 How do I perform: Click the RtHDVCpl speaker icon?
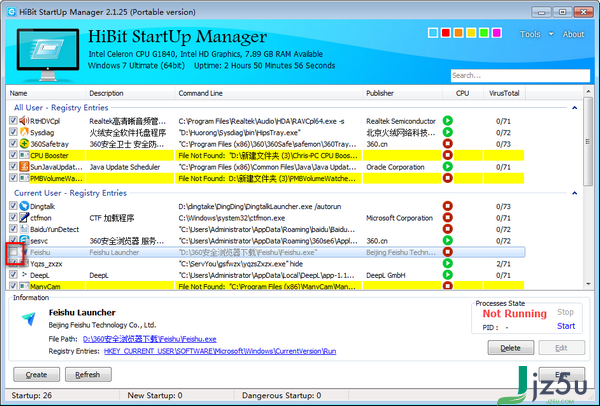pos(24,121)
